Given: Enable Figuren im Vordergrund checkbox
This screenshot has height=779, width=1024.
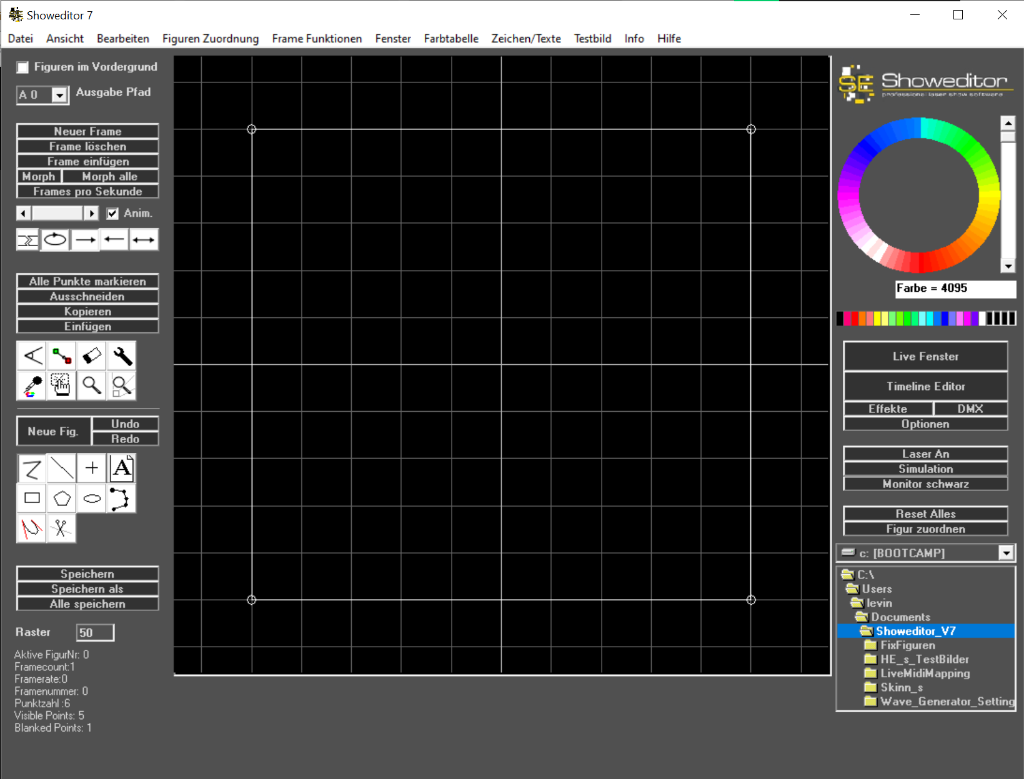Looking at the screenshot, I should point(23,67).
